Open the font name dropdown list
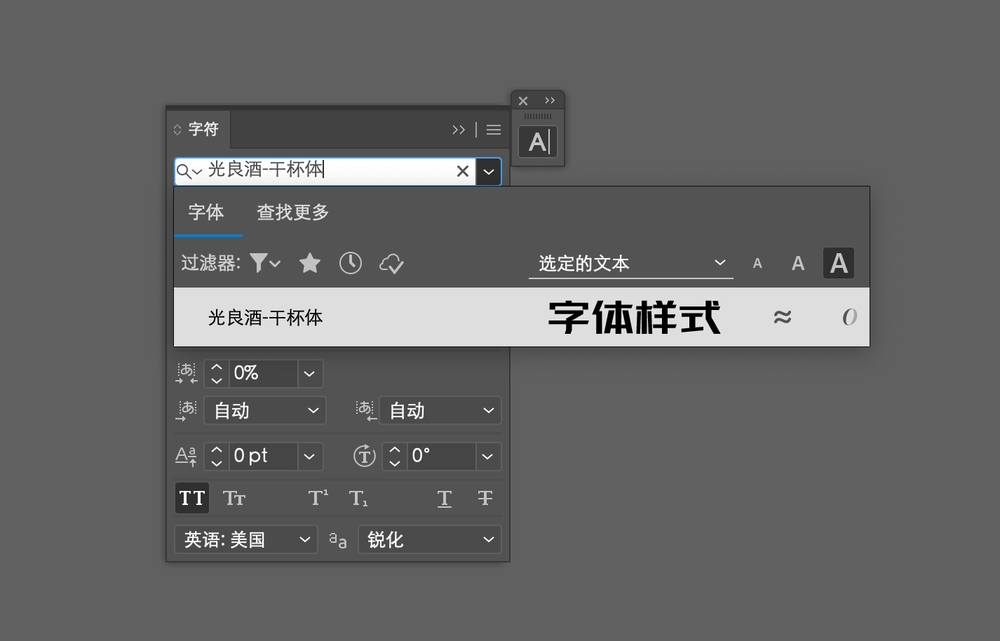Viewport: 1000px width, 641px height. 488,171
